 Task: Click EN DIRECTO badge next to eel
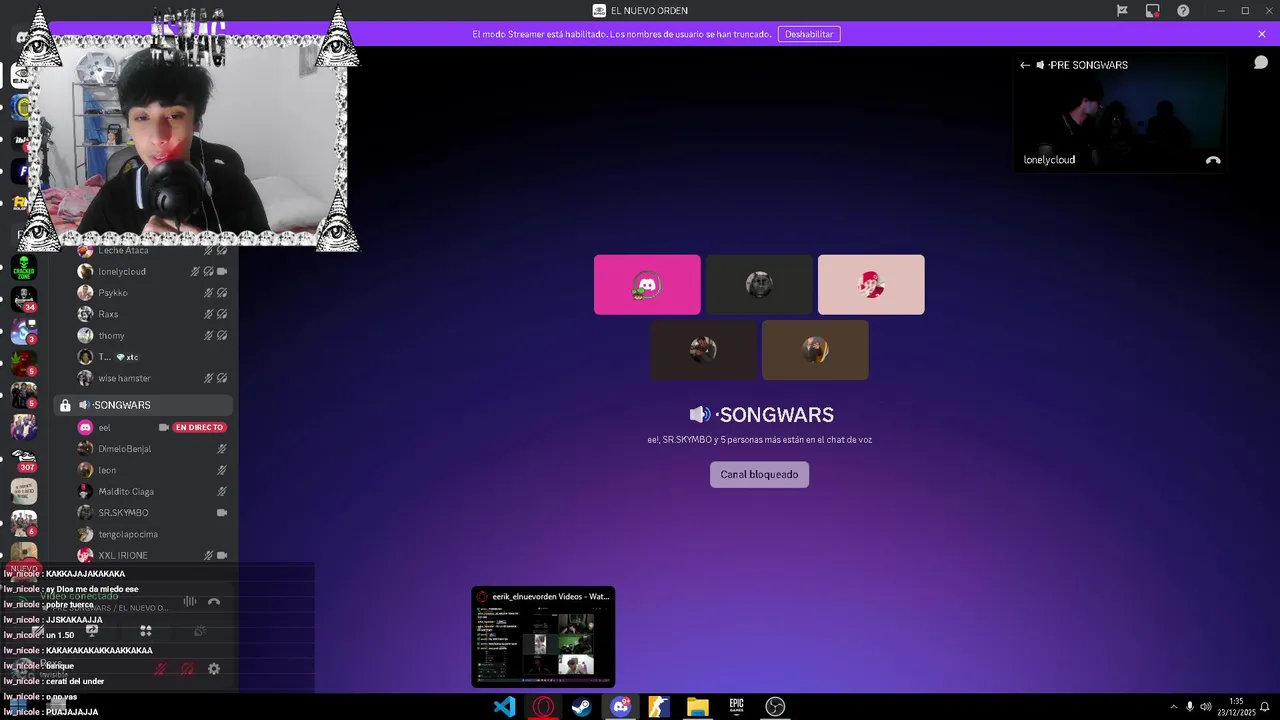coord(200,427)
